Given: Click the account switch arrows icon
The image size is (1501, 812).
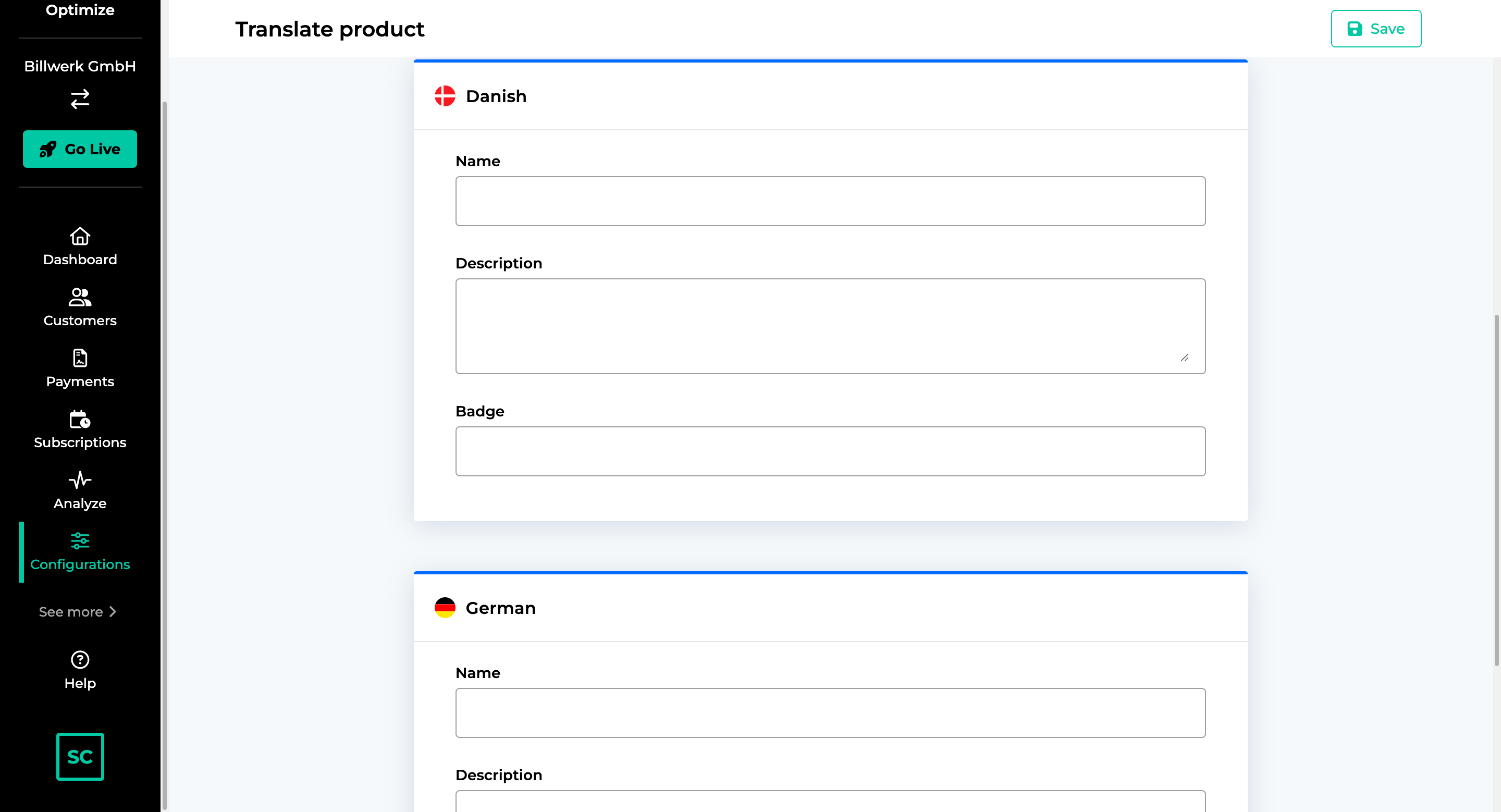Looking at the screenshot, I should click(80, 99).
